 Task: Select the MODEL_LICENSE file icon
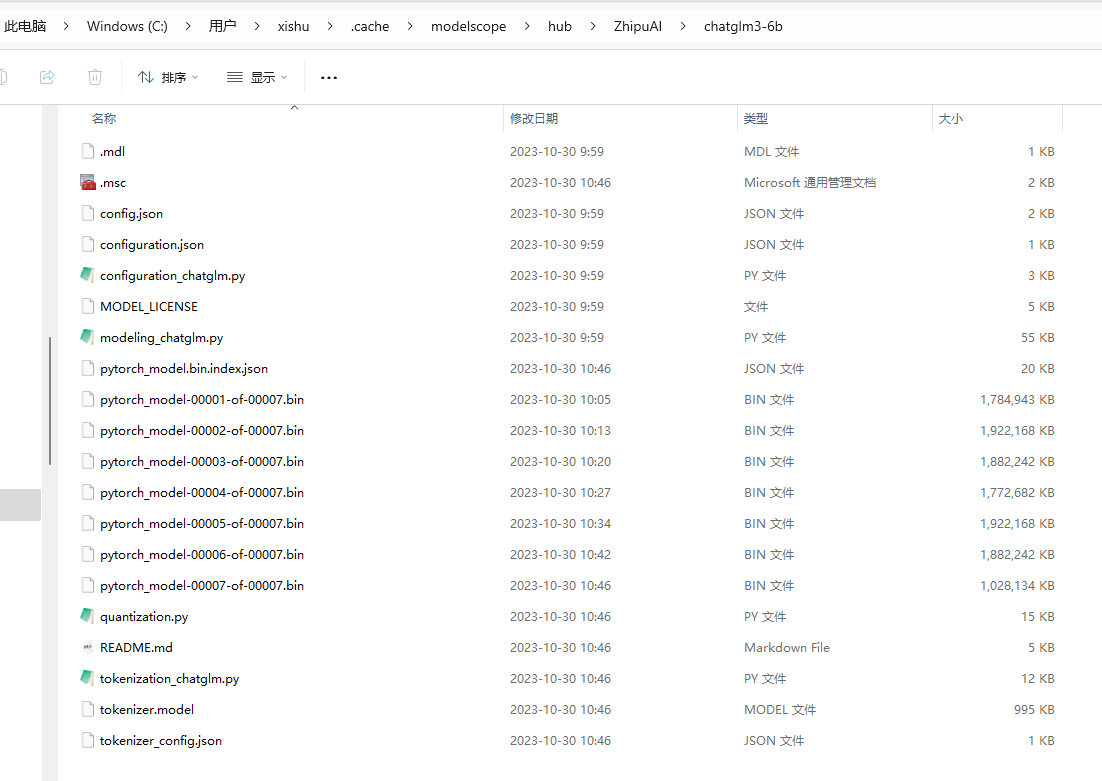click(87, 306)
